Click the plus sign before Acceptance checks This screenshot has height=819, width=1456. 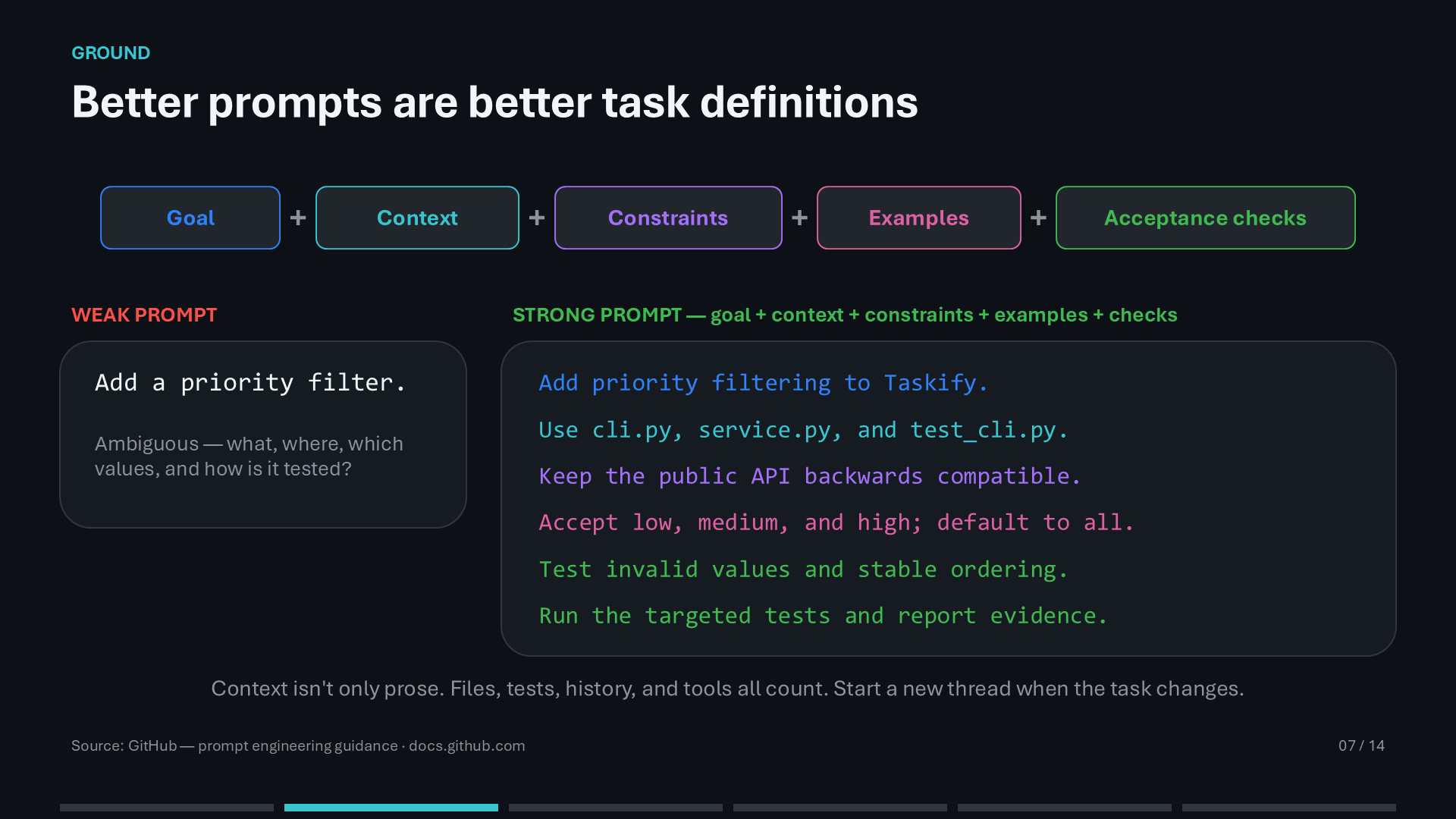(1038, 218)
